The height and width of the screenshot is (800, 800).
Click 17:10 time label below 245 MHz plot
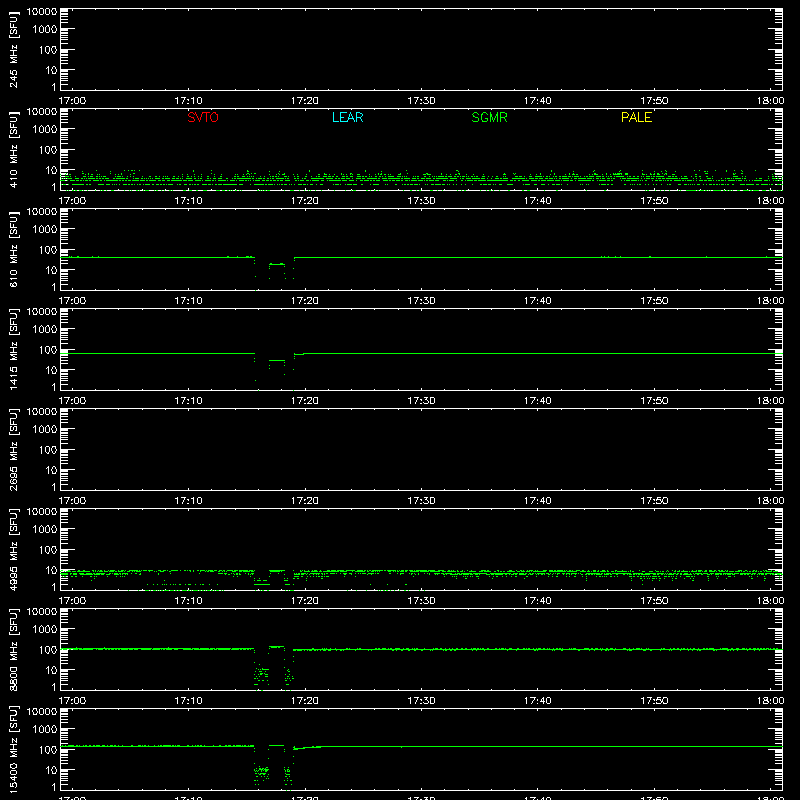(x=188, y=101)
